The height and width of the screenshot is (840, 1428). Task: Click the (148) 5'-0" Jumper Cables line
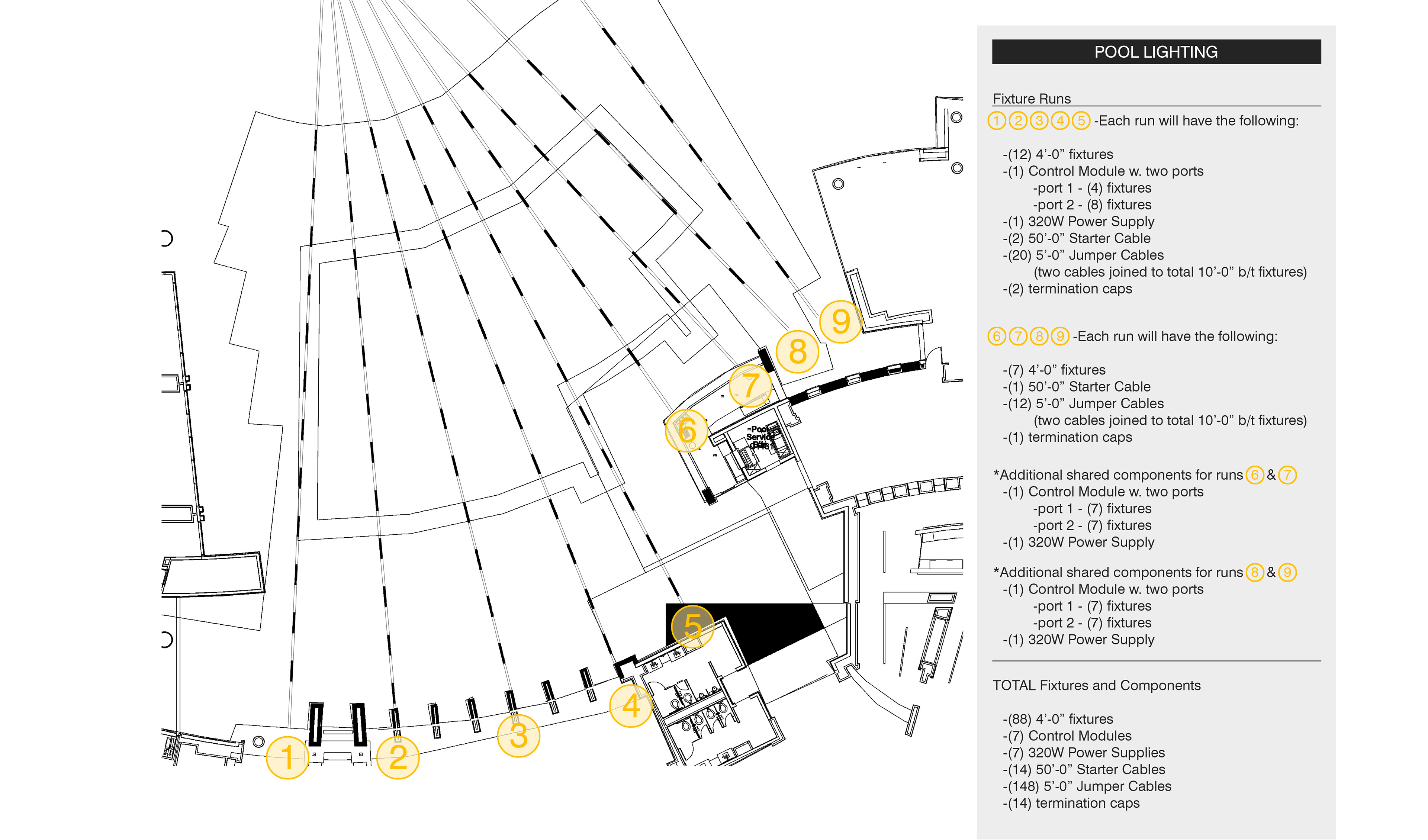(x=1087, y=786)
